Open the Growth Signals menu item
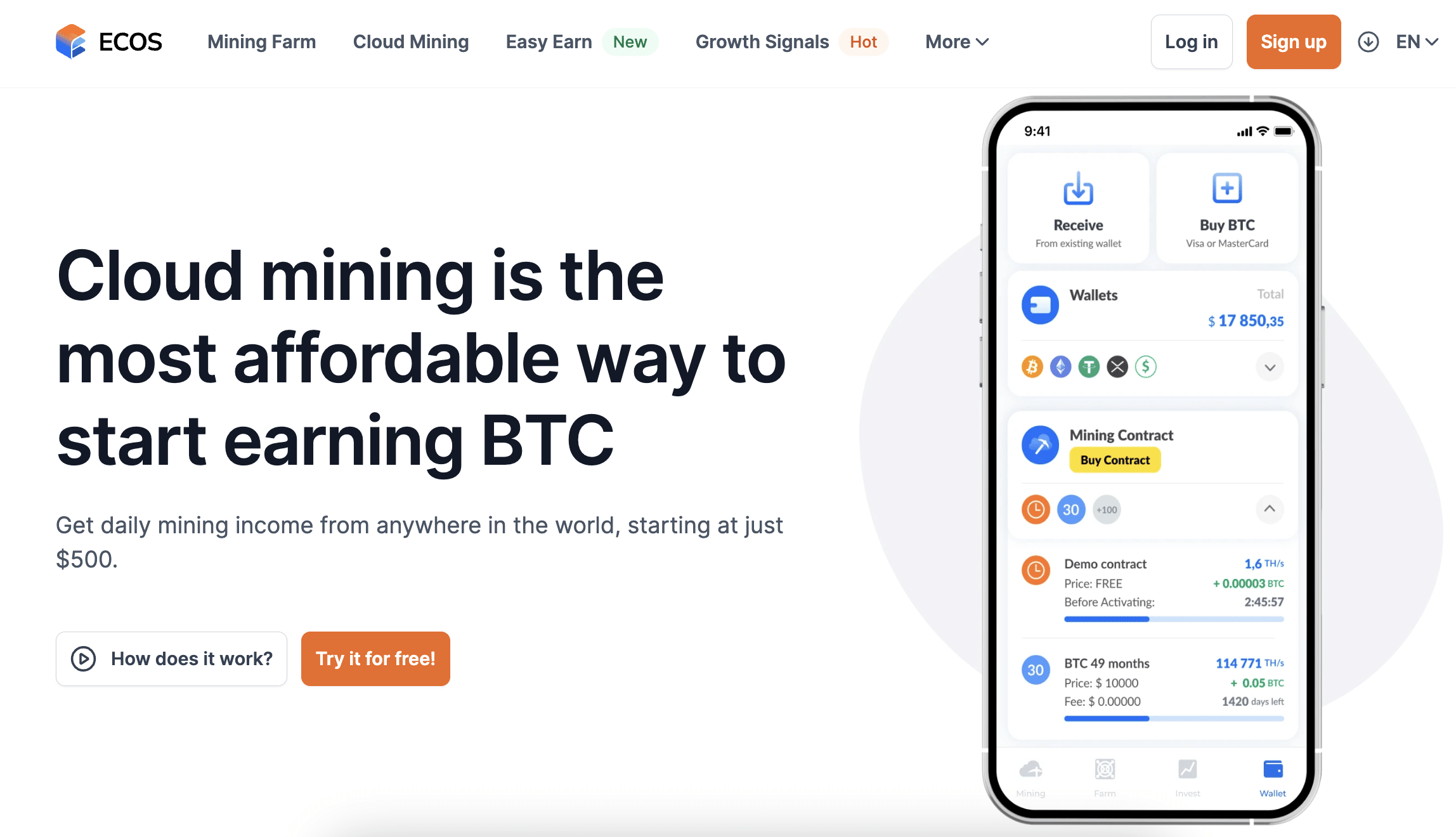This screenshot has width=1456, height=837. click(762, 42)
